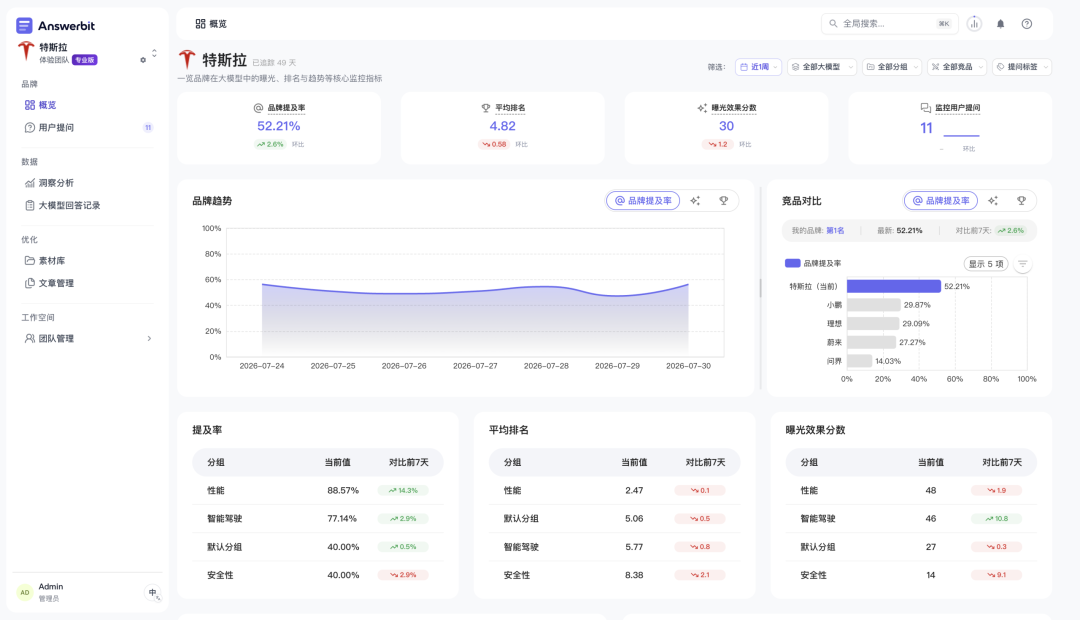Toggle language switch icon 中
Image resolution: width=1080 pixels, height=620 pixels.
(x=153, y=592)
